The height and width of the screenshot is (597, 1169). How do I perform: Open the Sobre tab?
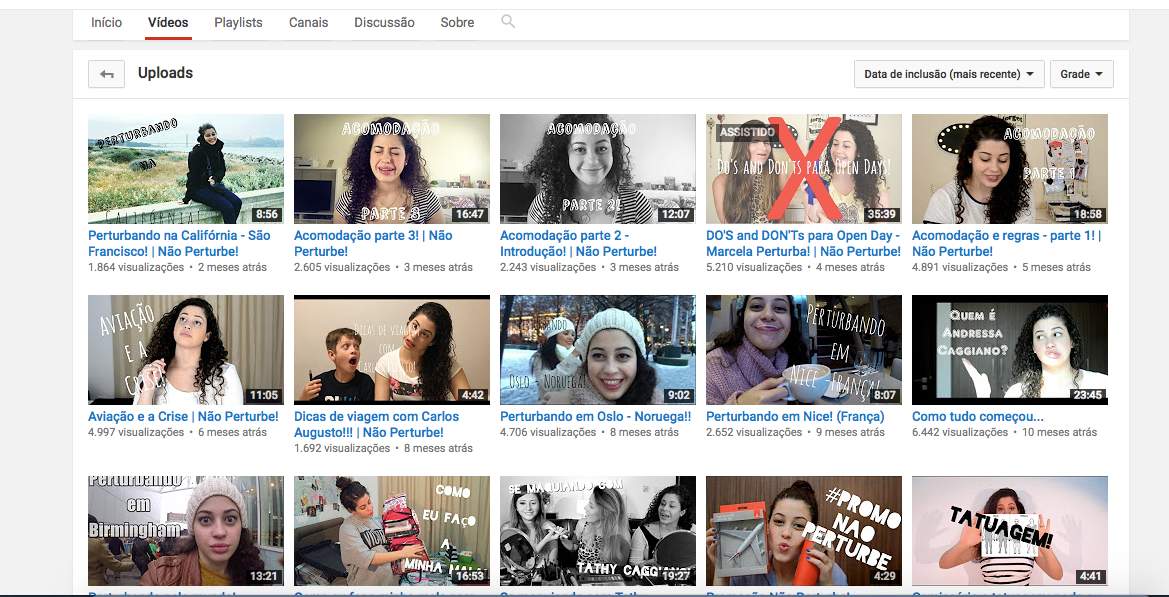(x=457, y=22)
